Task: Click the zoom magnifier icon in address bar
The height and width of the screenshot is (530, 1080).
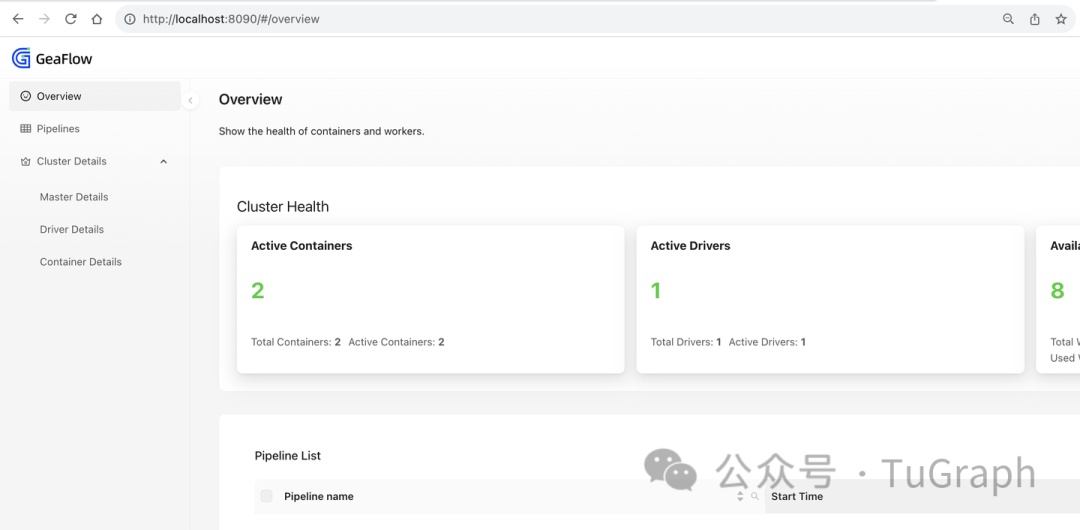Action: 1008,19
